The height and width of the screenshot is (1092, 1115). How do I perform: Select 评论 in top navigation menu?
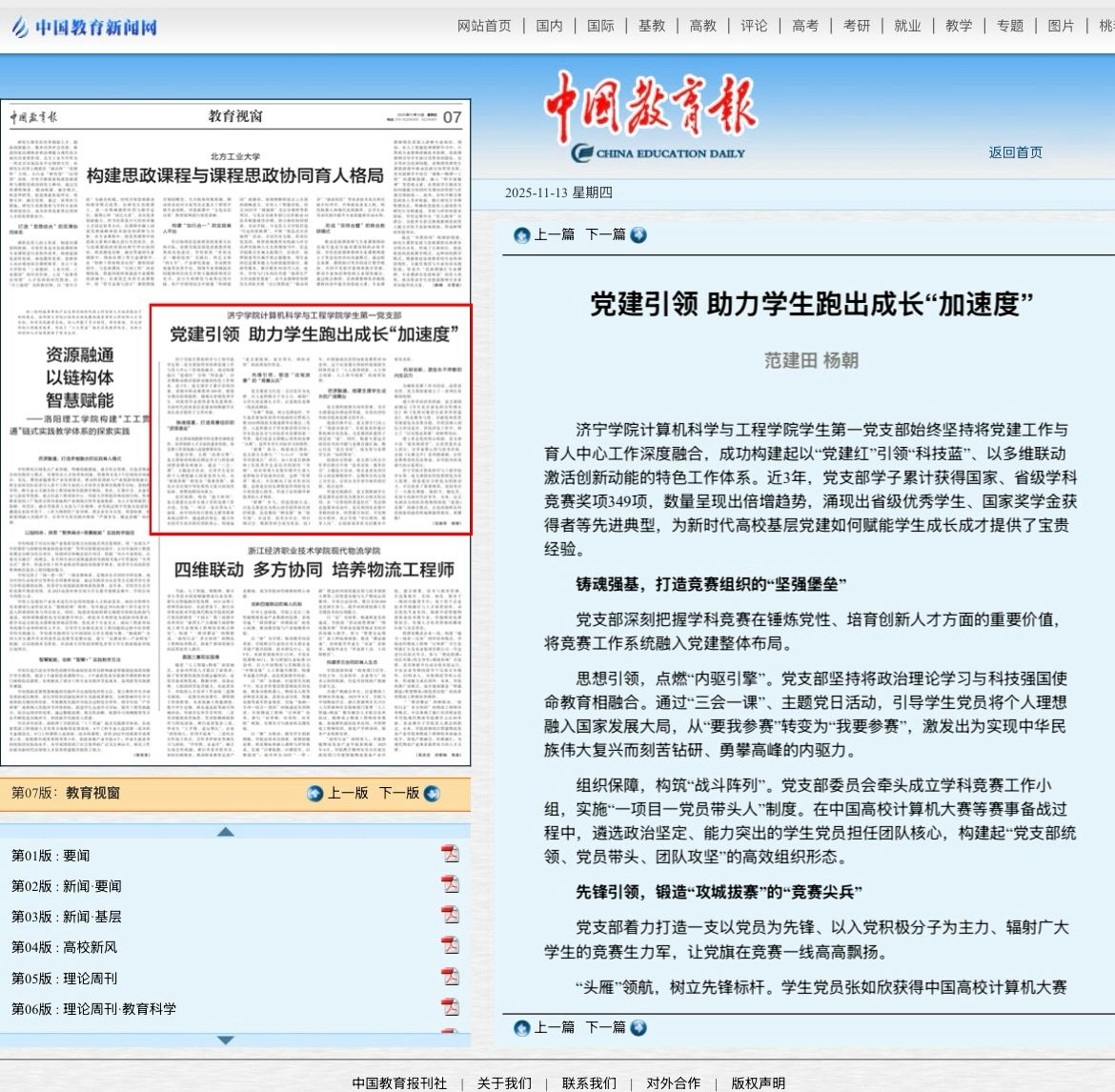[x=754, y=26]
